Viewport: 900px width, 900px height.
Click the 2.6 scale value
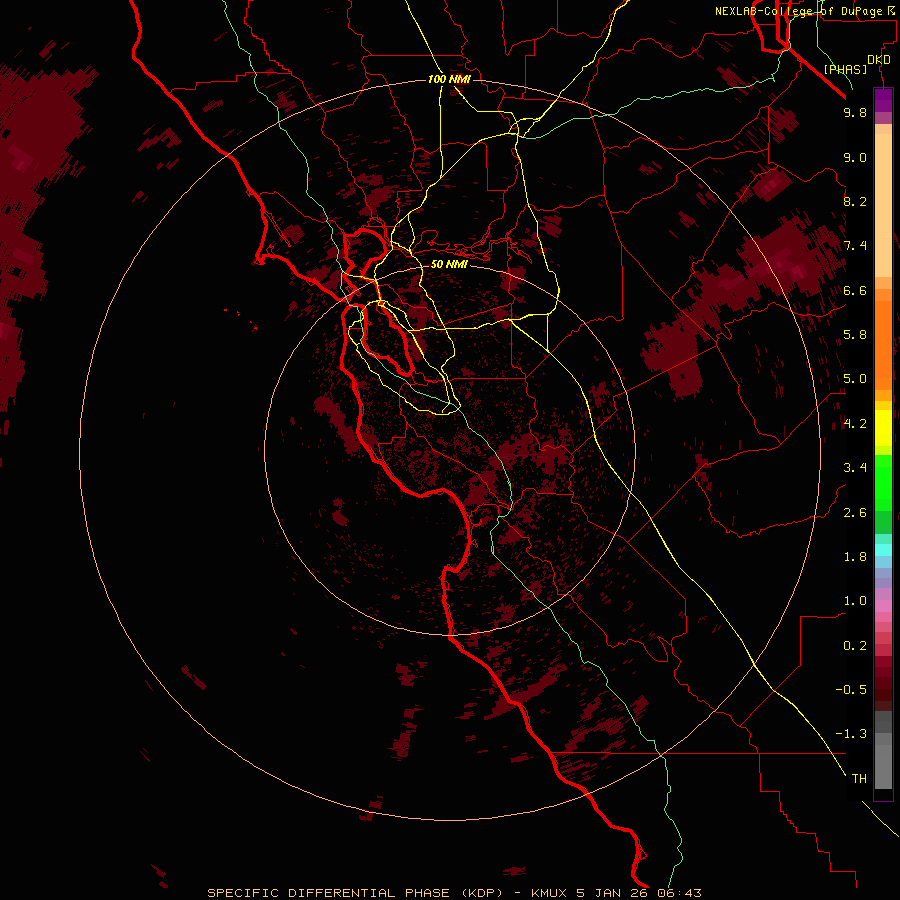tap(855, 513)
